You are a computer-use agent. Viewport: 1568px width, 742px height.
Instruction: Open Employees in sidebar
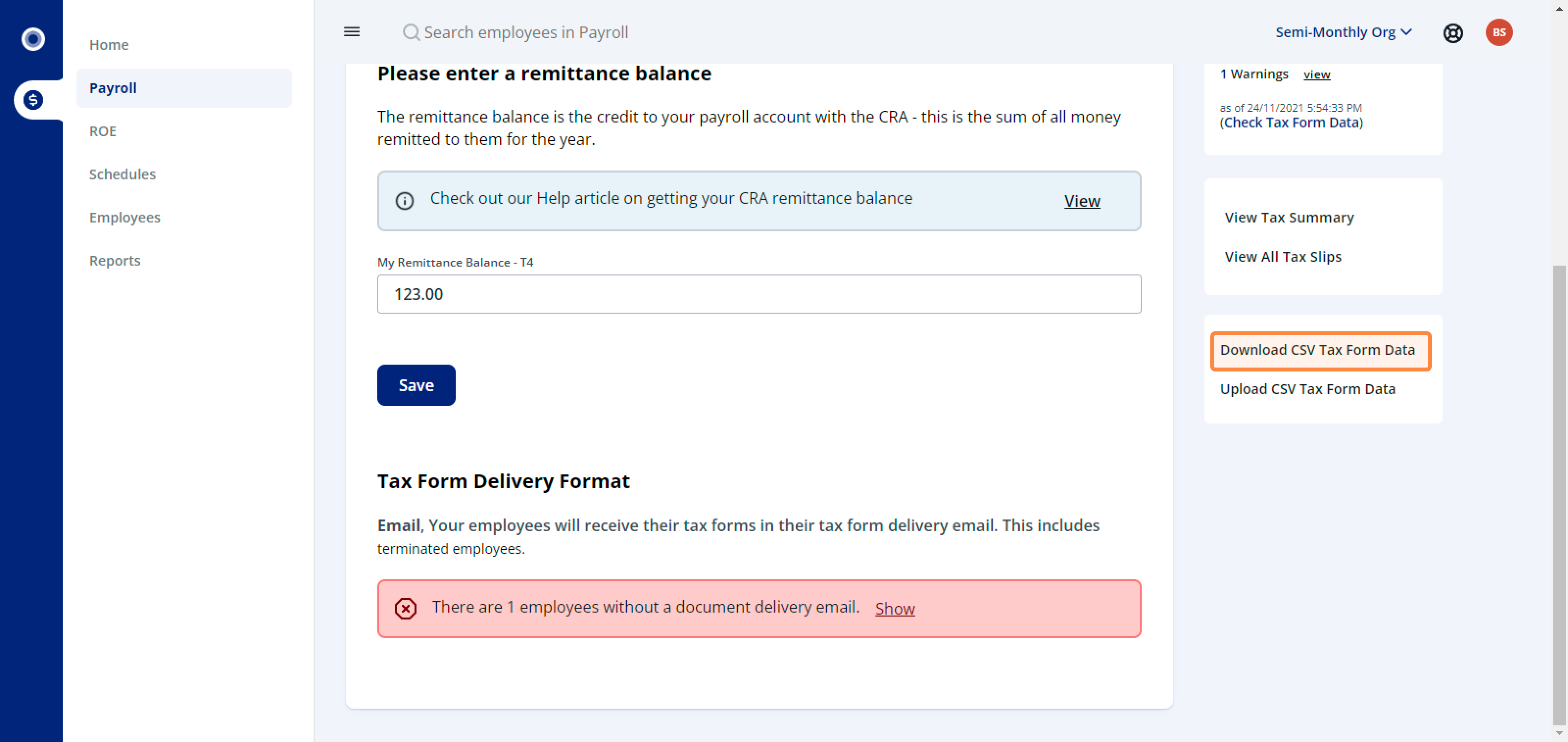coord(125,217)
